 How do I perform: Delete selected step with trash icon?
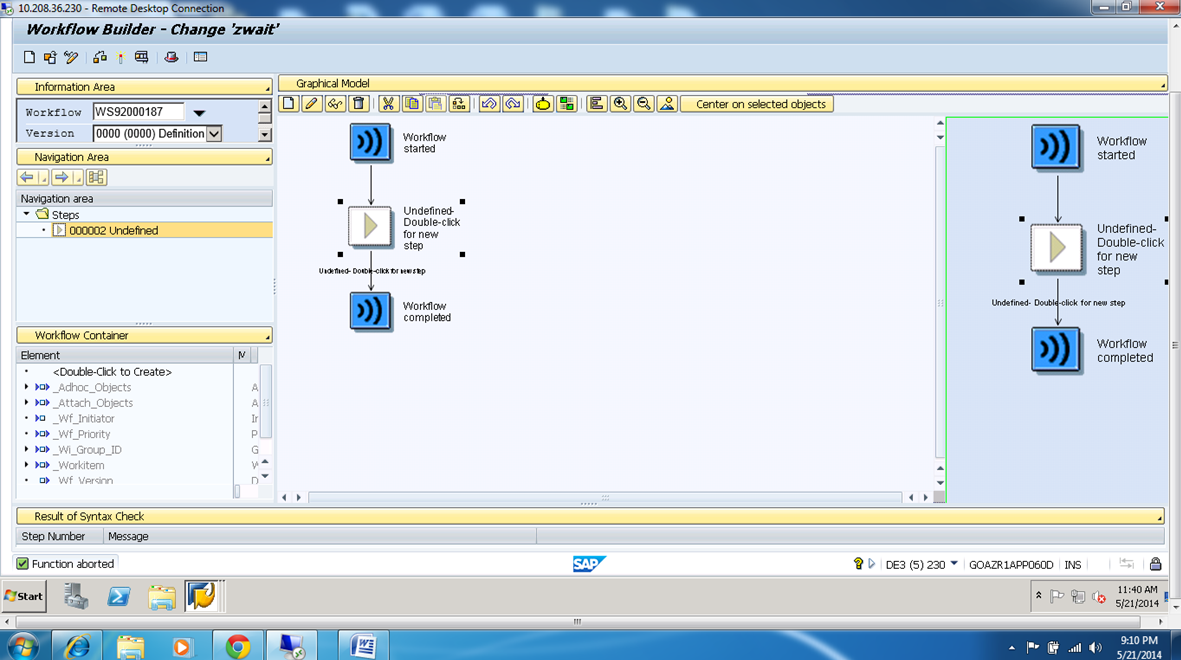click(x=359, y=104)
